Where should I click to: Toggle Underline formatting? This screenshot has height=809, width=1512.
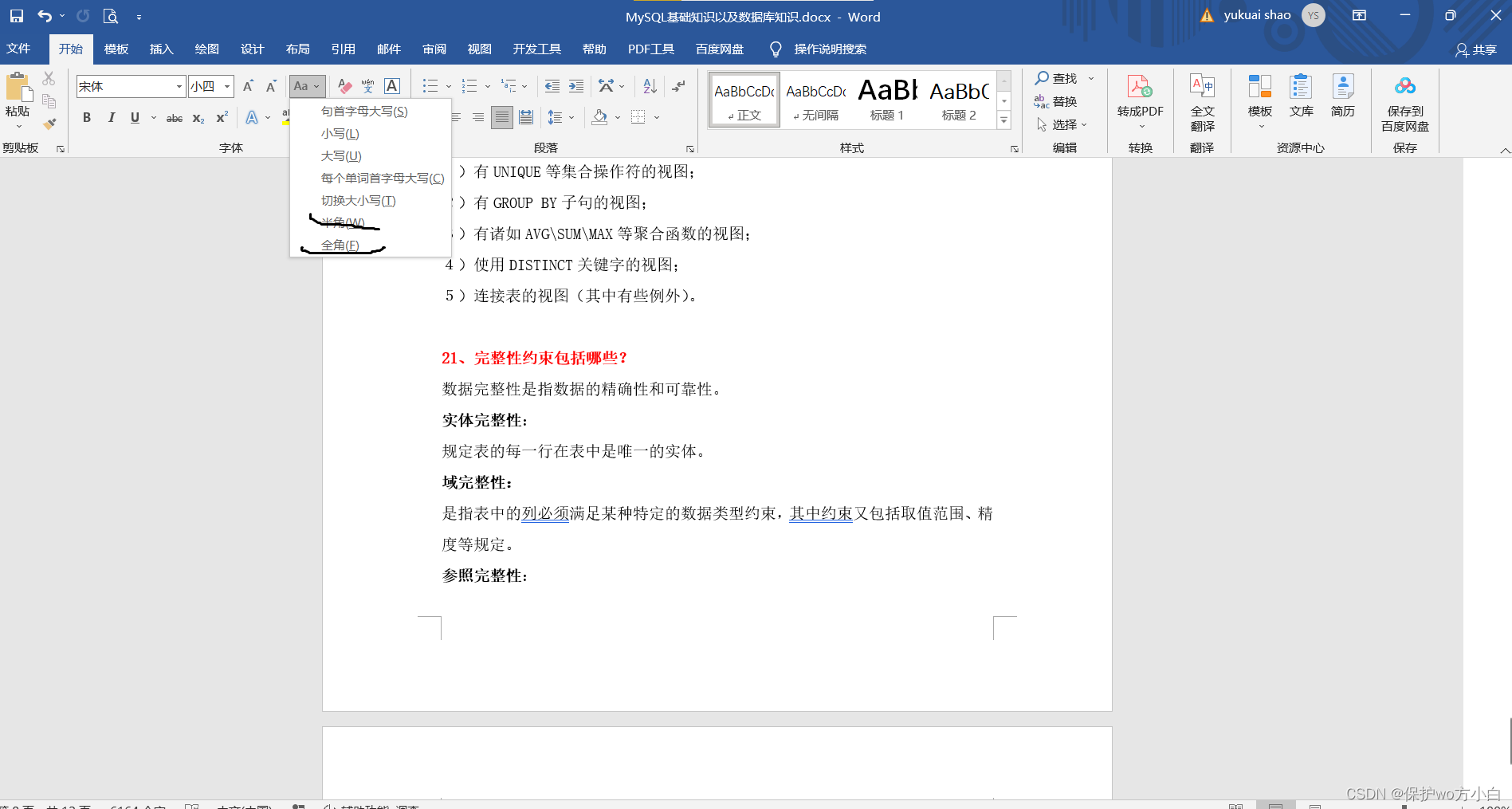135,118
